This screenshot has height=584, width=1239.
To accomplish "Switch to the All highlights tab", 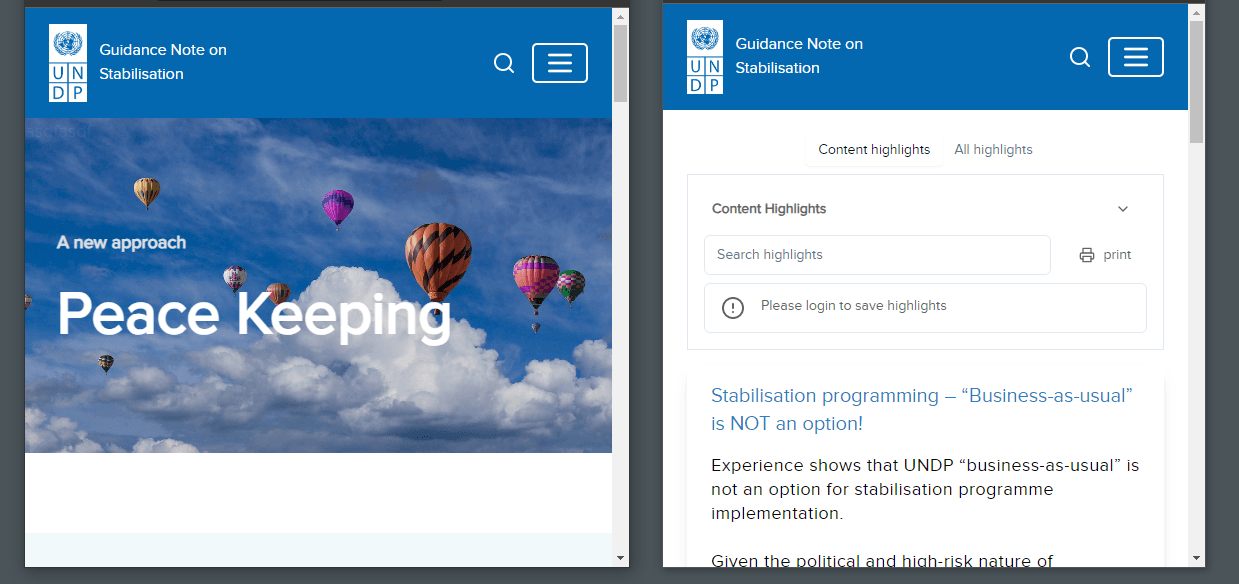I will pos(993,149).
